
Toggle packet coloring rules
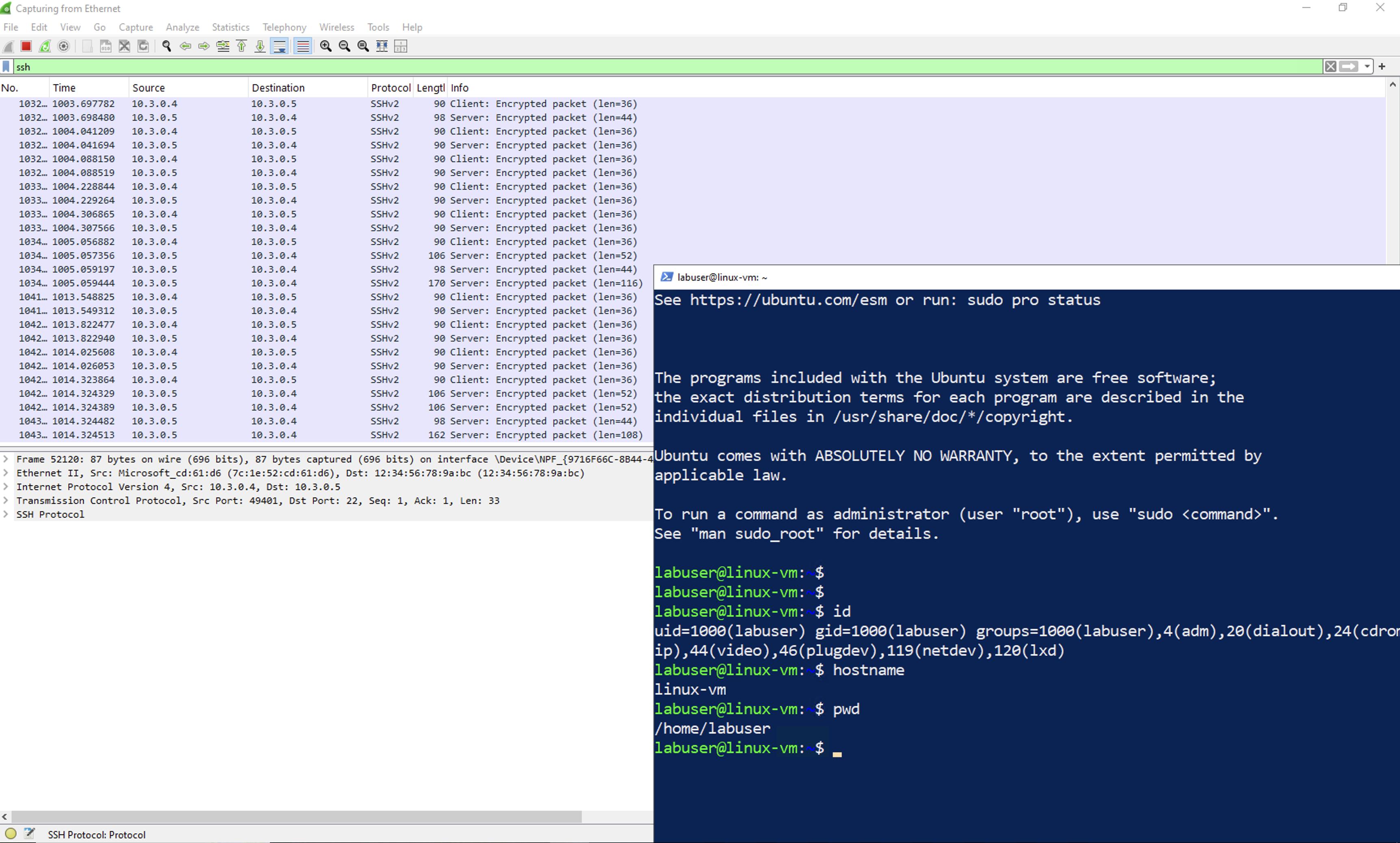(x=303, y=46)
